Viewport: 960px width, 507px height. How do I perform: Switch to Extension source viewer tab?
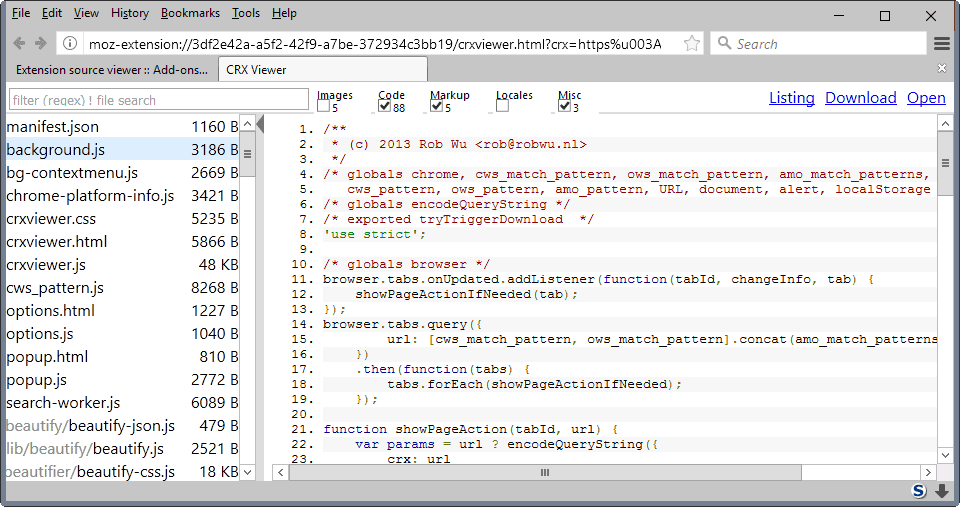tap(112, 70)
